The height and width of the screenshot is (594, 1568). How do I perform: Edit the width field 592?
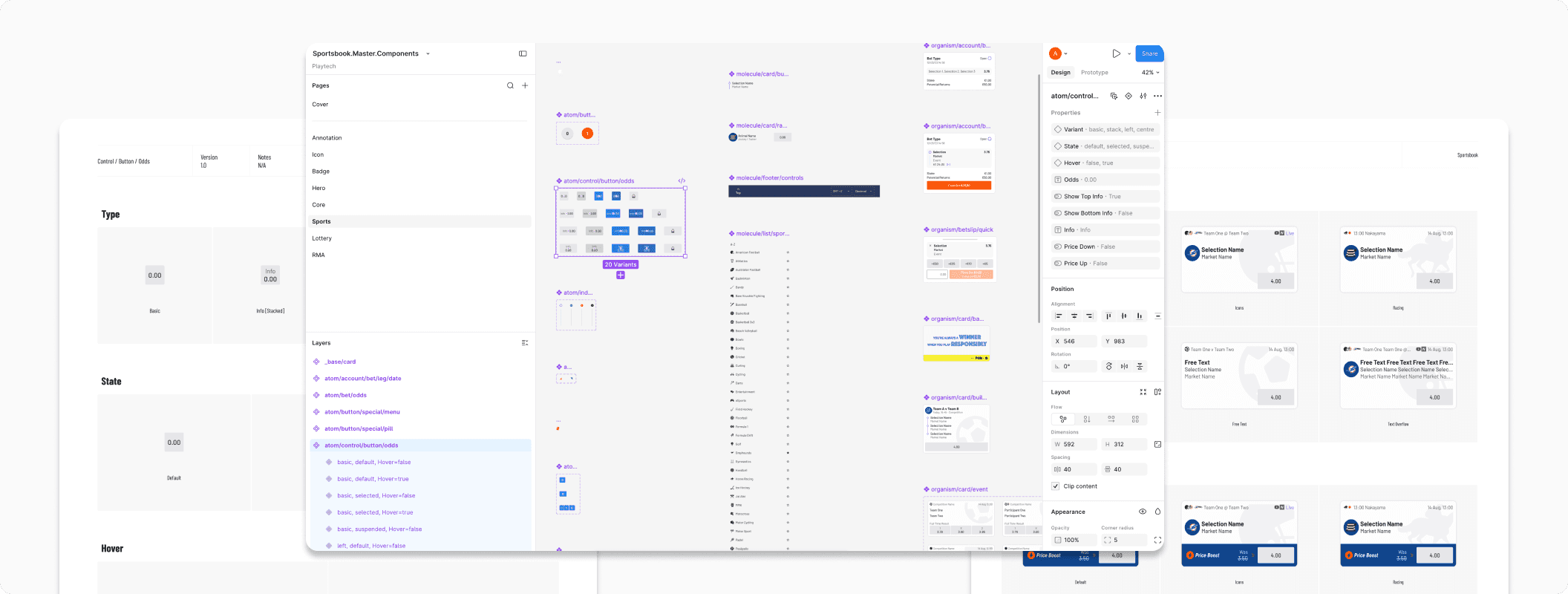[x=1074, y=444]
